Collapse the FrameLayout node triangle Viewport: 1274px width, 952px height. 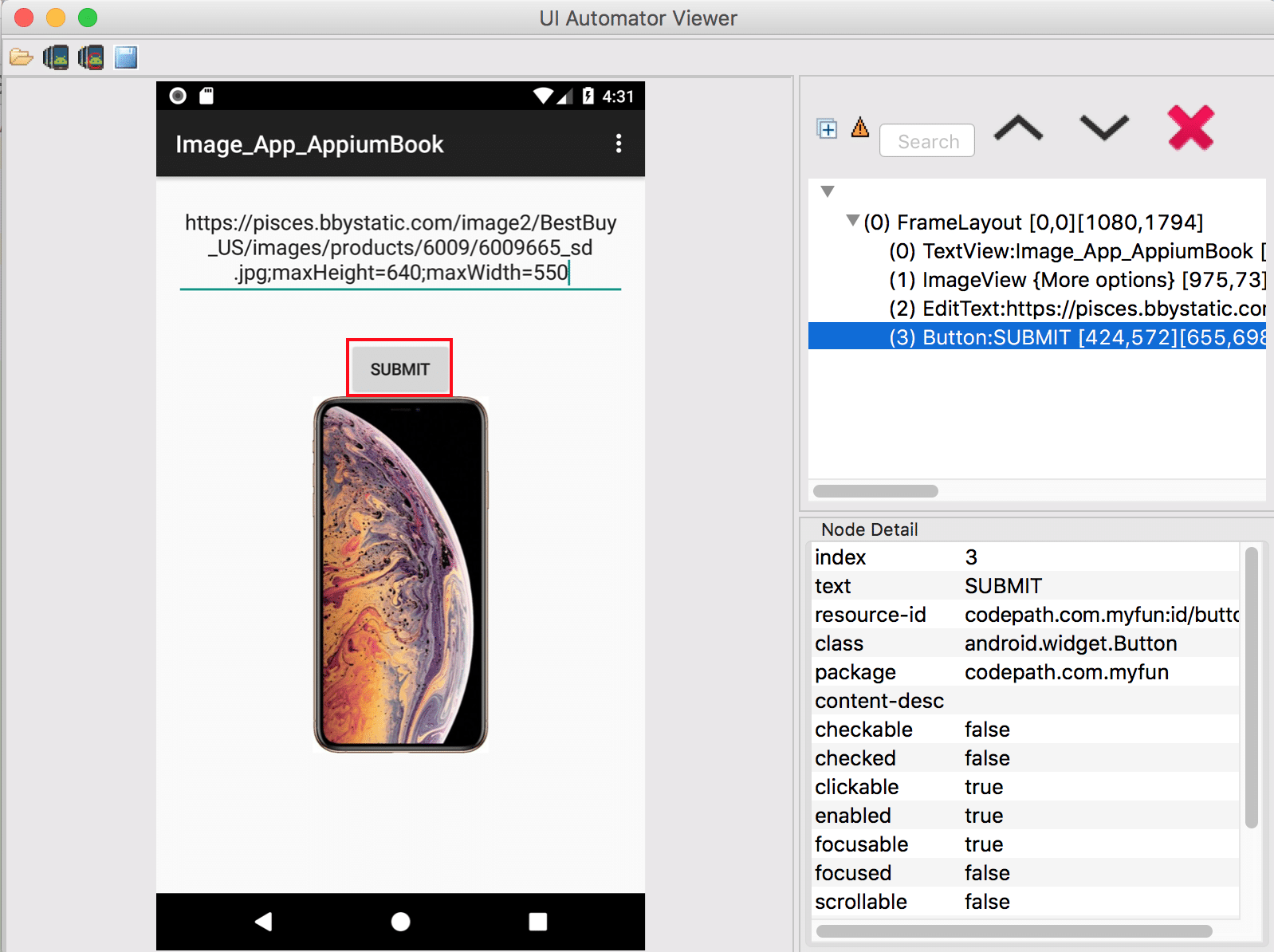click(852, 221)
